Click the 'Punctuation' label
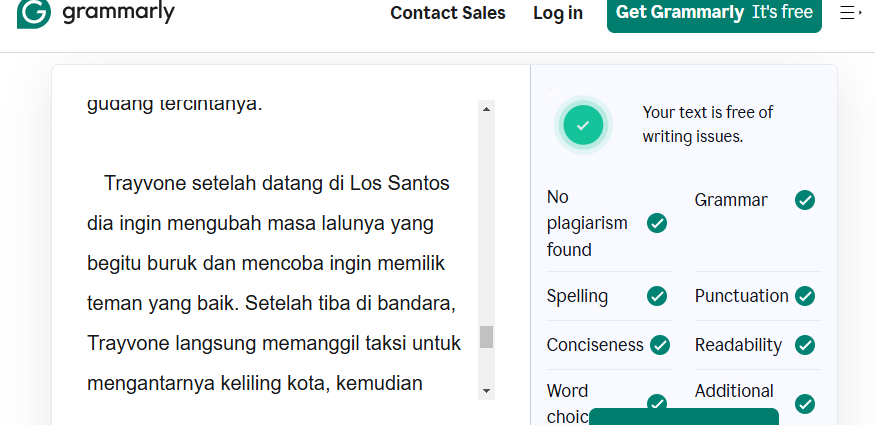Viewport: 875px width, 425px height. pyautogui.click(x=742, y=296)
